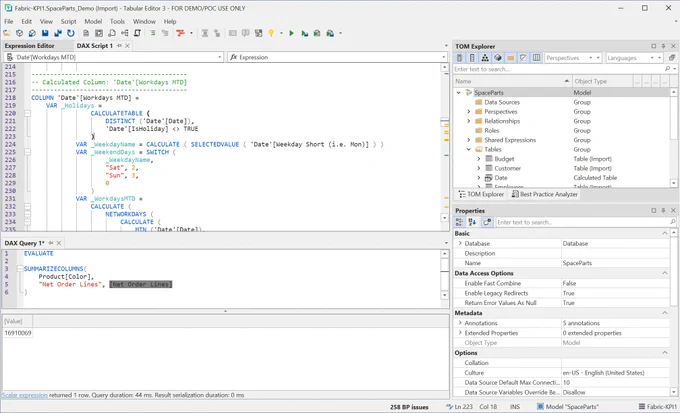The image size is (680, 413).
Task: Collapse the Data Access Options section
Action: pos(665,273)
